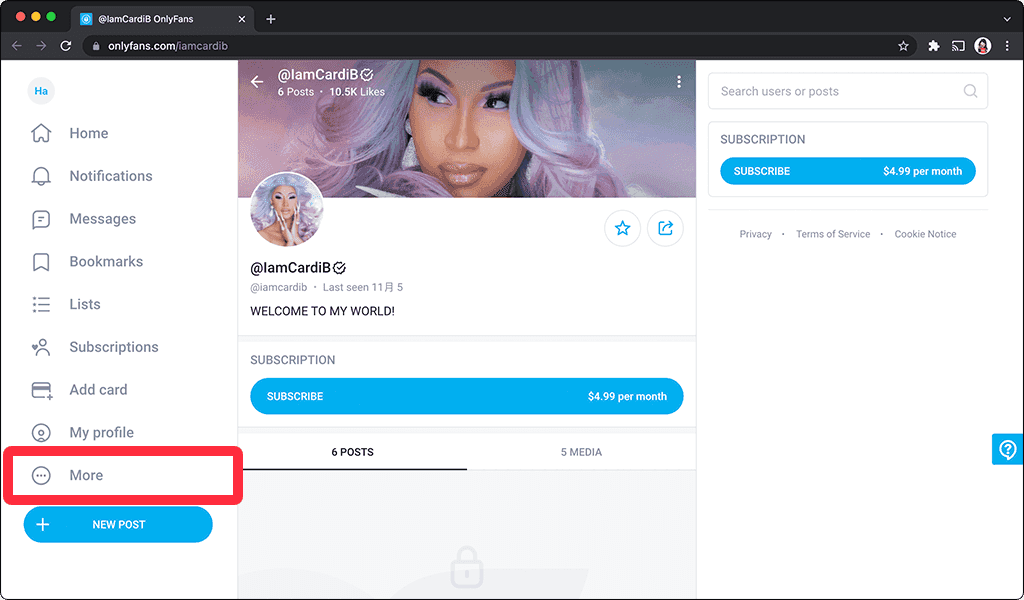The image size is (1024, 600).
Task: Go to Subscriptions in sidebar
Action: tap(114, 347)
